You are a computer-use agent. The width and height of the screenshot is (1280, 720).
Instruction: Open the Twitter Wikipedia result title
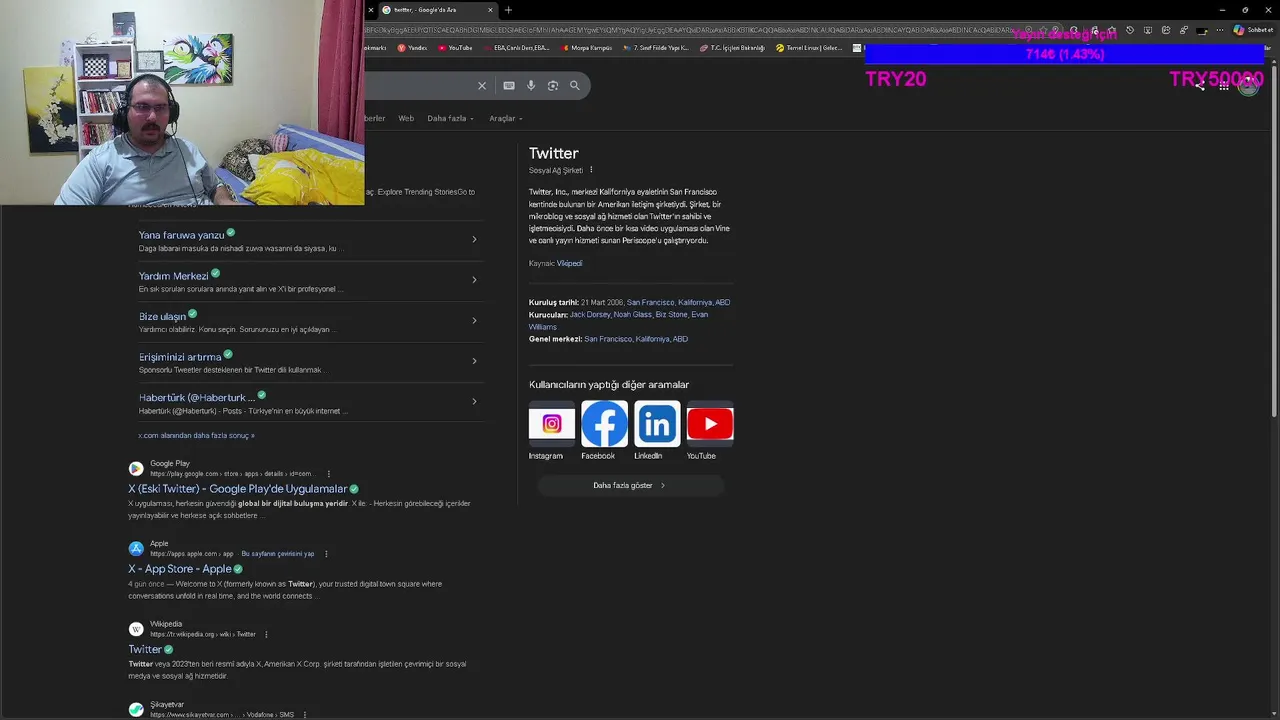[145, 649]
